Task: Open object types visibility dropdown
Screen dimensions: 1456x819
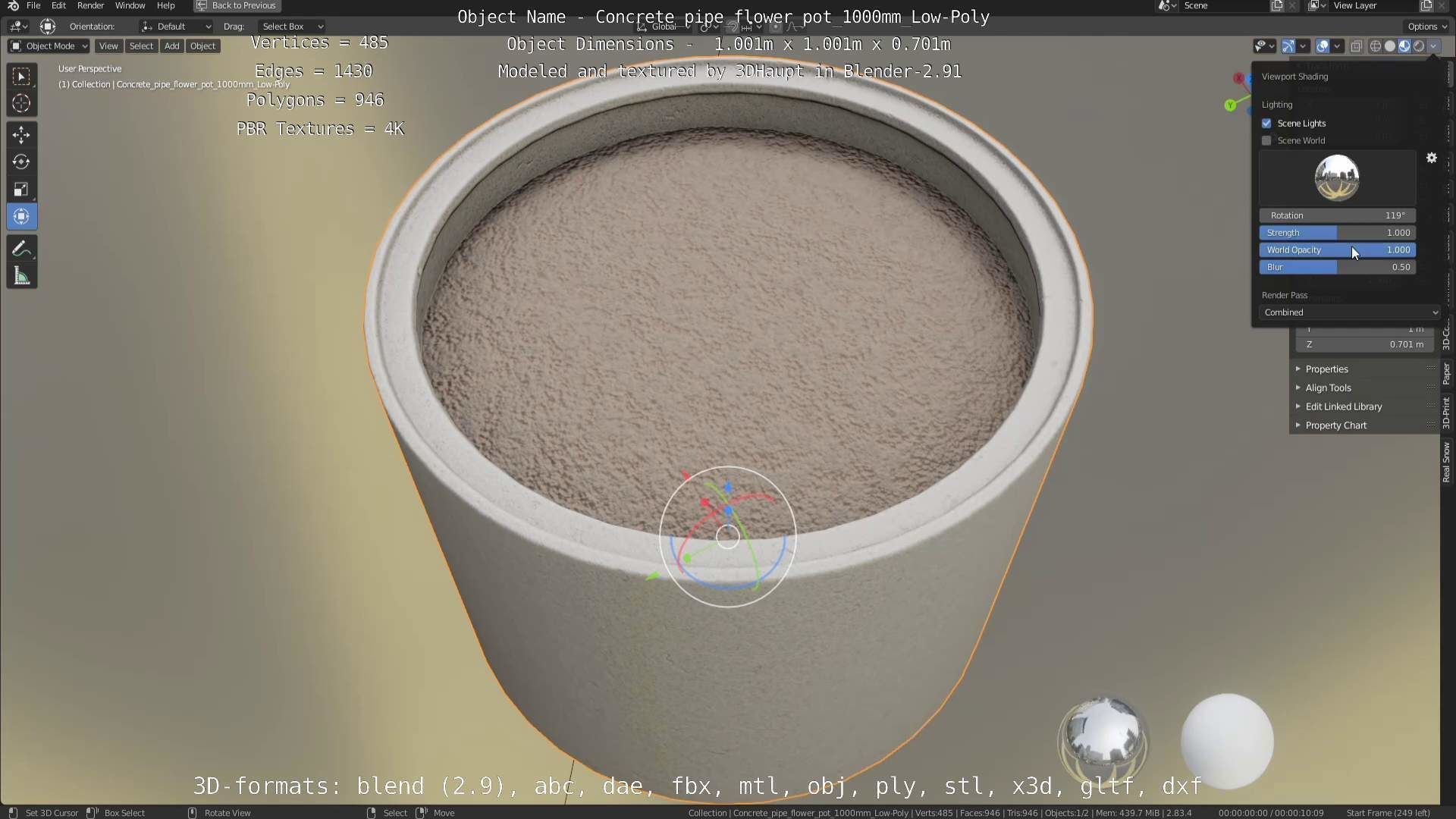Action: [x=1264, y=46]
